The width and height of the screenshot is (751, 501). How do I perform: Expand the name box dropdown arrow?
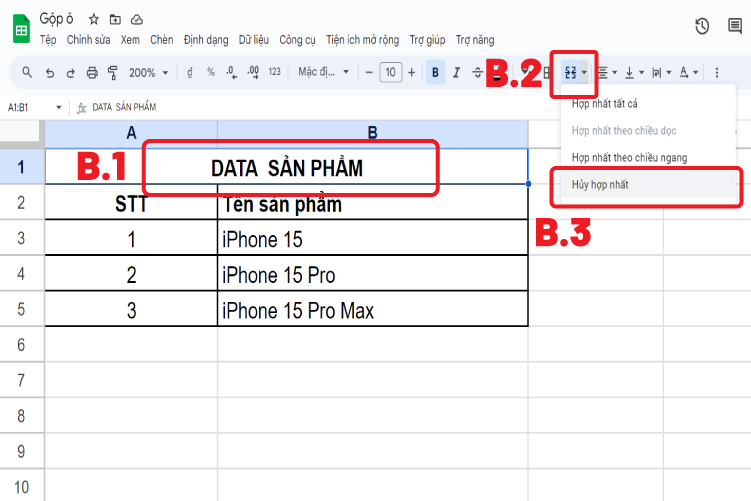coord(58,107)
